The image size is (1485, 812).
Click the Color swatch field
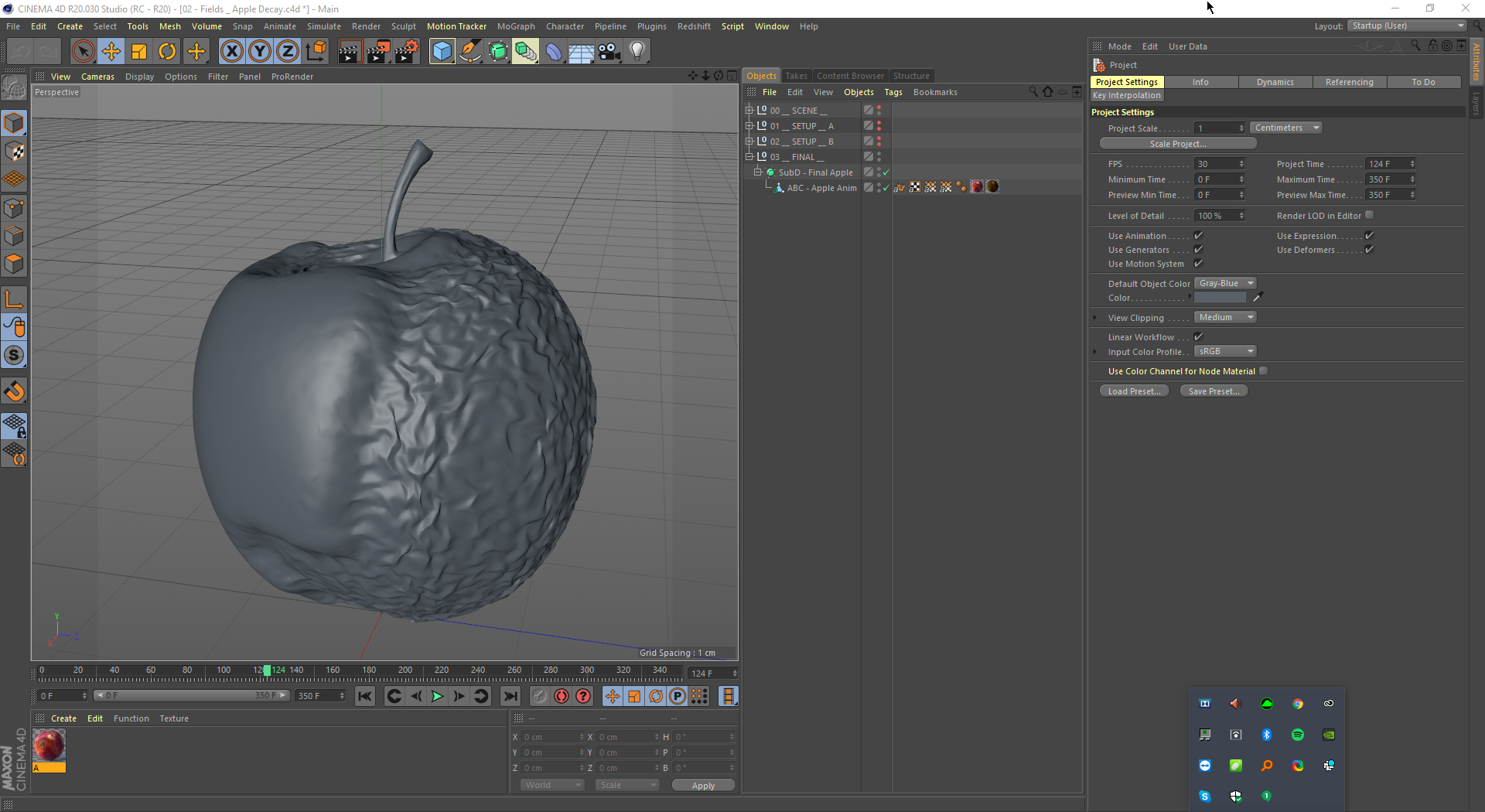pos(1220,298)
